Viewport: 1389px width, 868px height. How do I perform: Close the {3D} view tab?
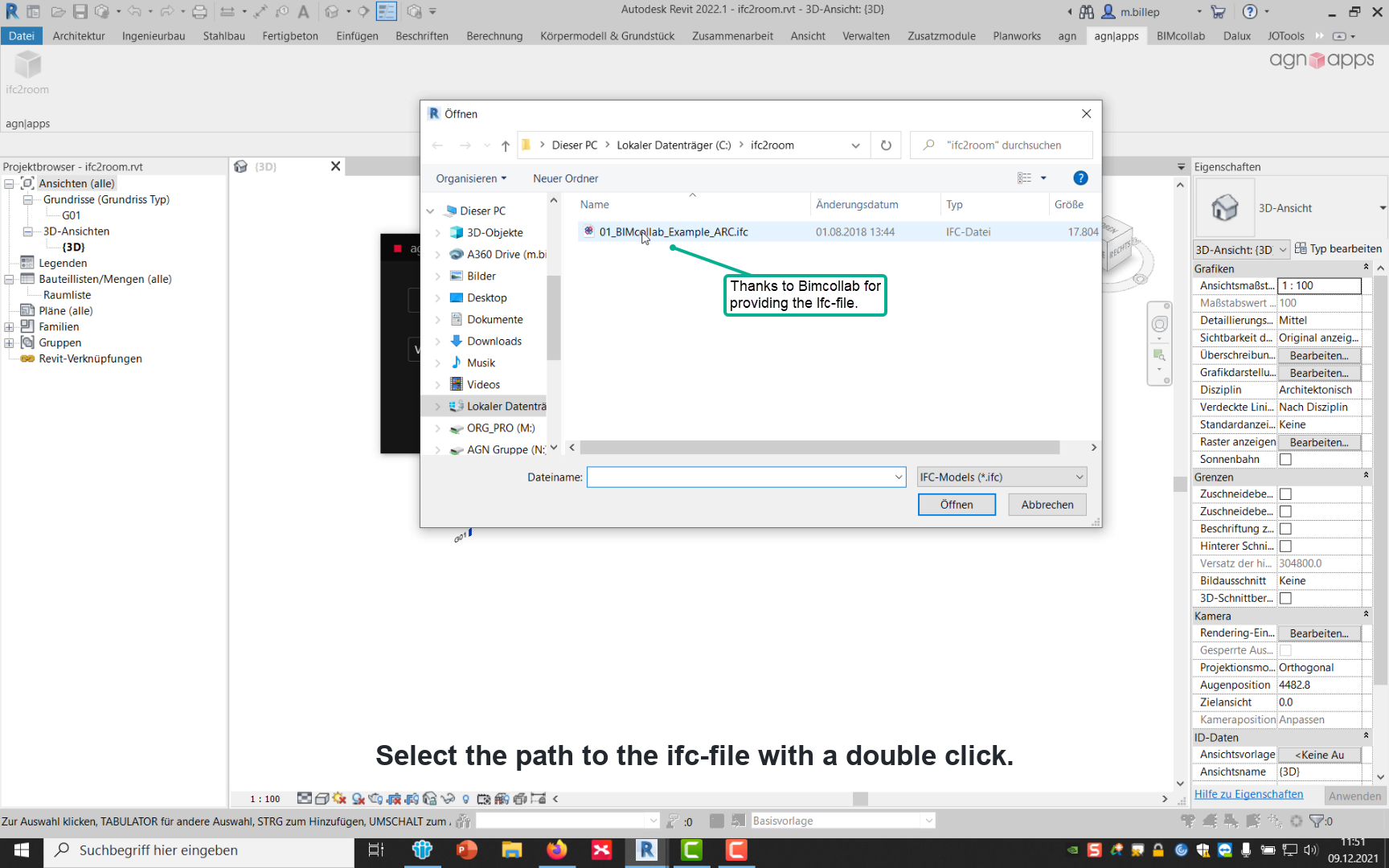335,166
